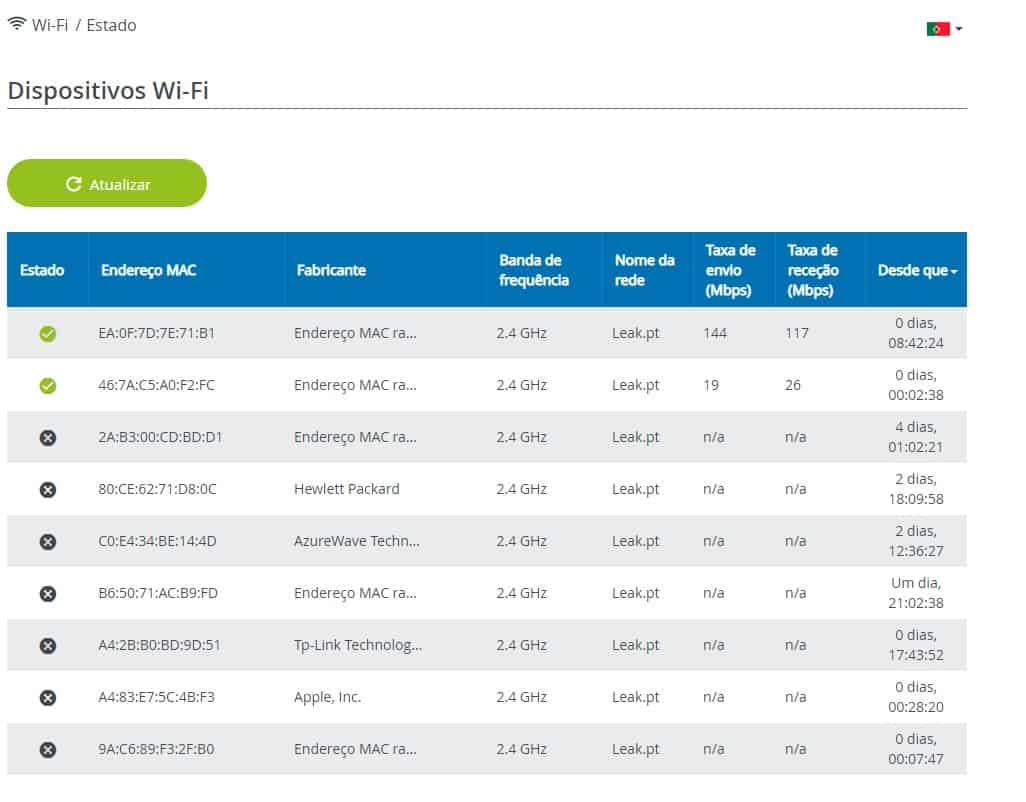The width and height of the screenshot is (1026, 802).
Task: Click disconnected status icon for Tp-Link device
Action: tap(47, 646)
